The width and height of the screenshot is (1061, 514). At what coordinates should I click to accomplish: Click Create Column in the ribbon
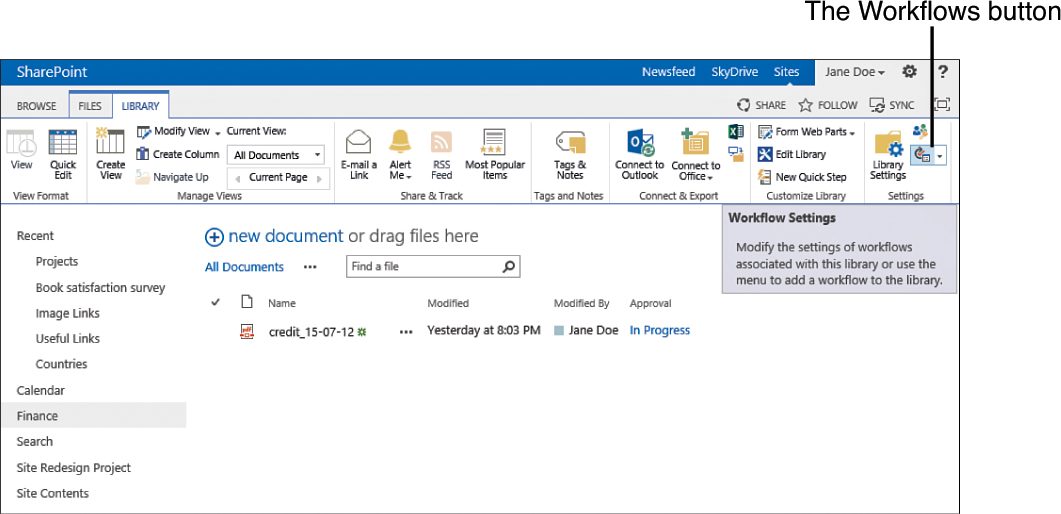pos(178,154)
